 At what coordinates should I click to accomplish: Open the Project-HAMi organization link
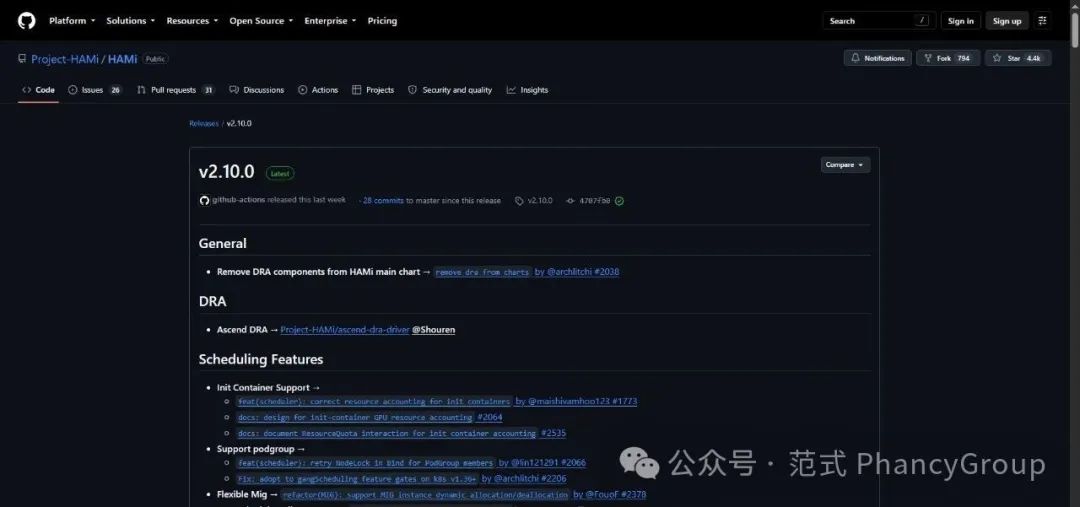[x=65, y=59]
